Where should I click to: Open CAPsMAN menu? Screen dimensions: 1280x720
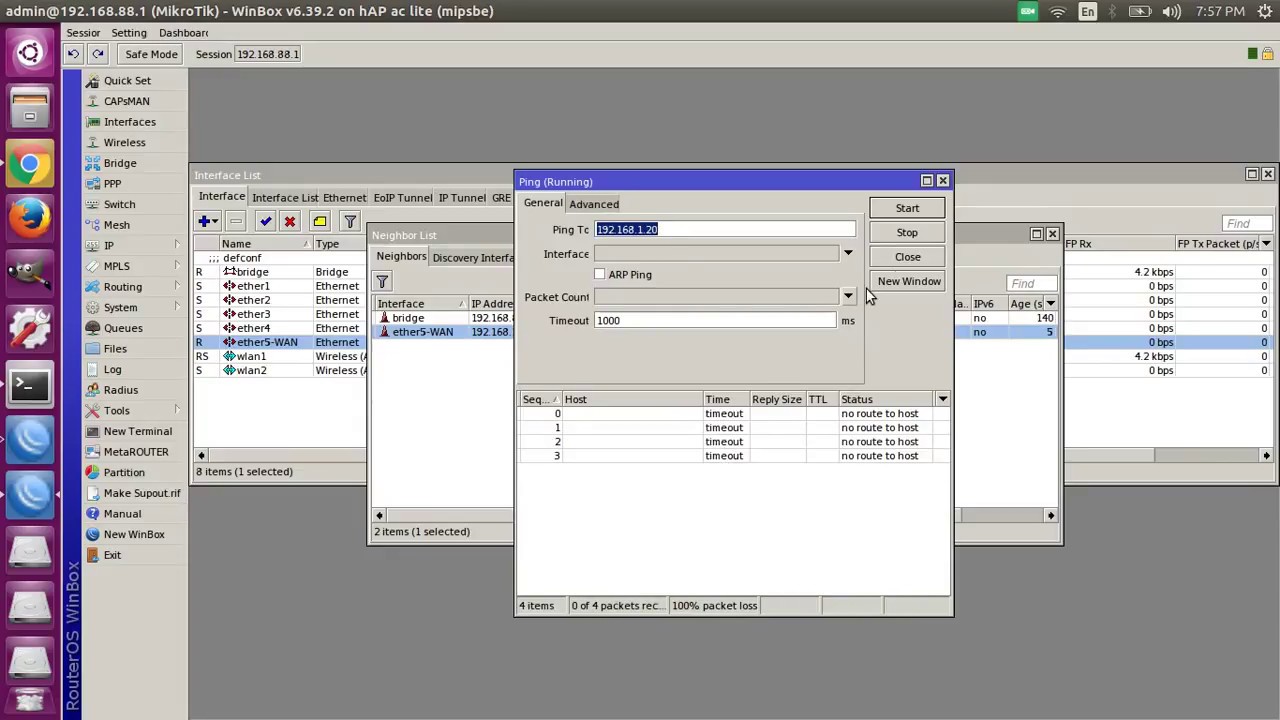coord(126,101)
